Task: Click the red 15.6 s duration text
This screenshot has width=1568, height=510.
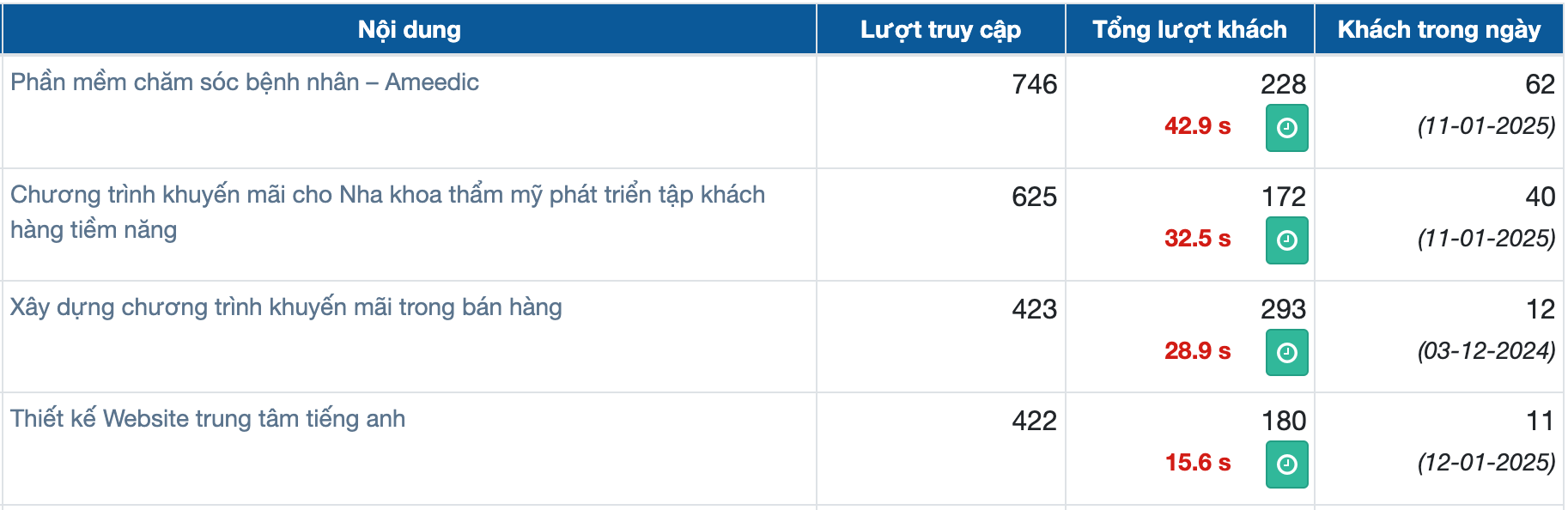Action: tap(1197, 463)
